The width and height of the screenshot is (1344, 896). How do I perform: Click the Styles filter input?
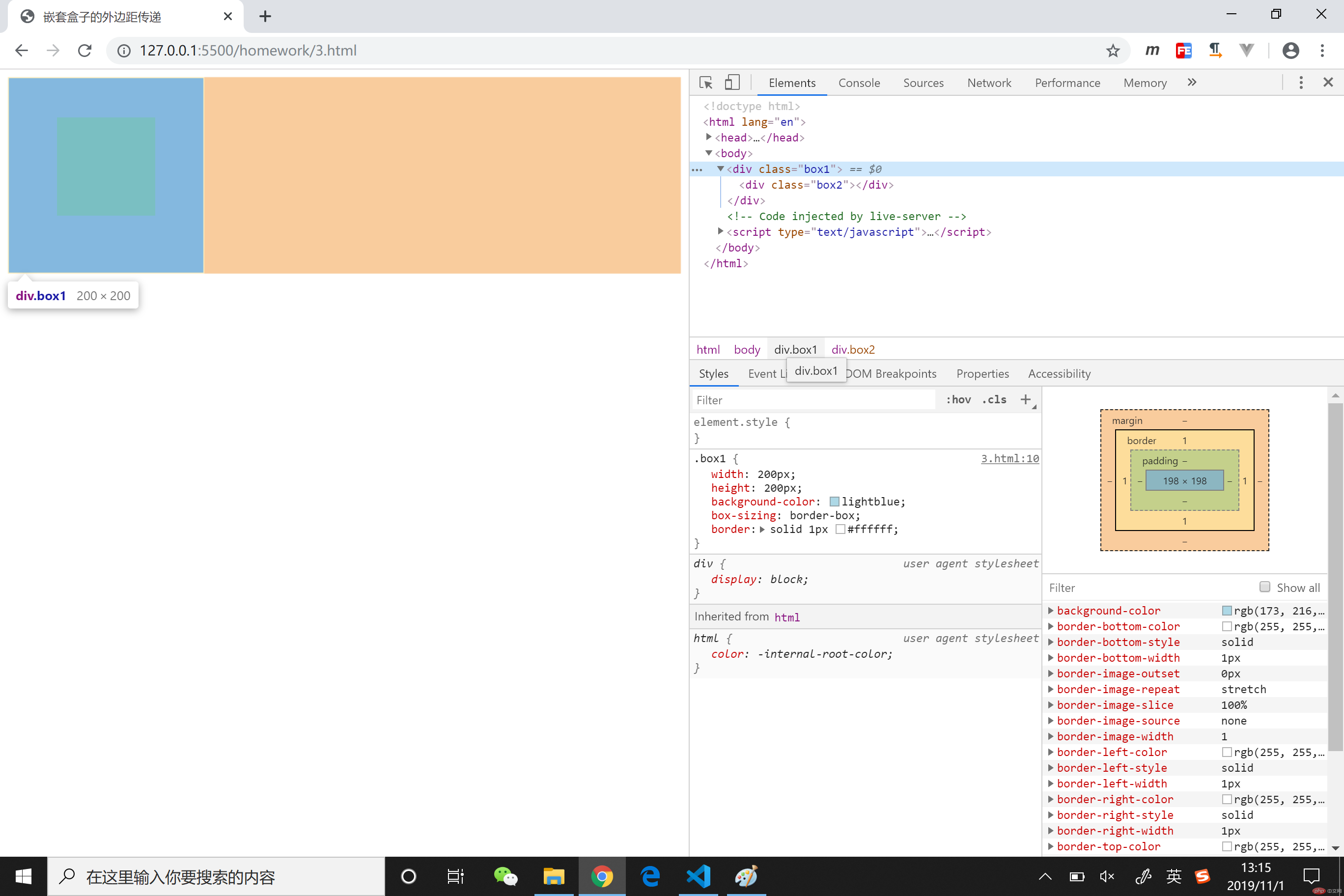coord(813,400)
